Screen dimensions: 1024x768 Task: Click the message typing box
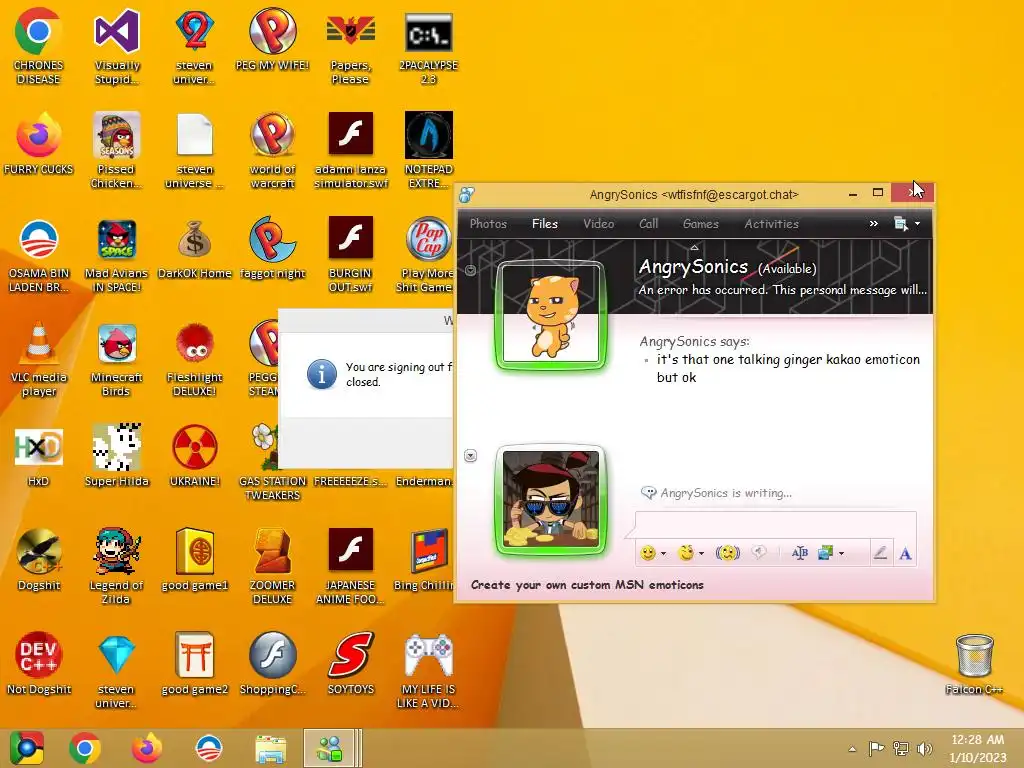click(x=776, y=524)
